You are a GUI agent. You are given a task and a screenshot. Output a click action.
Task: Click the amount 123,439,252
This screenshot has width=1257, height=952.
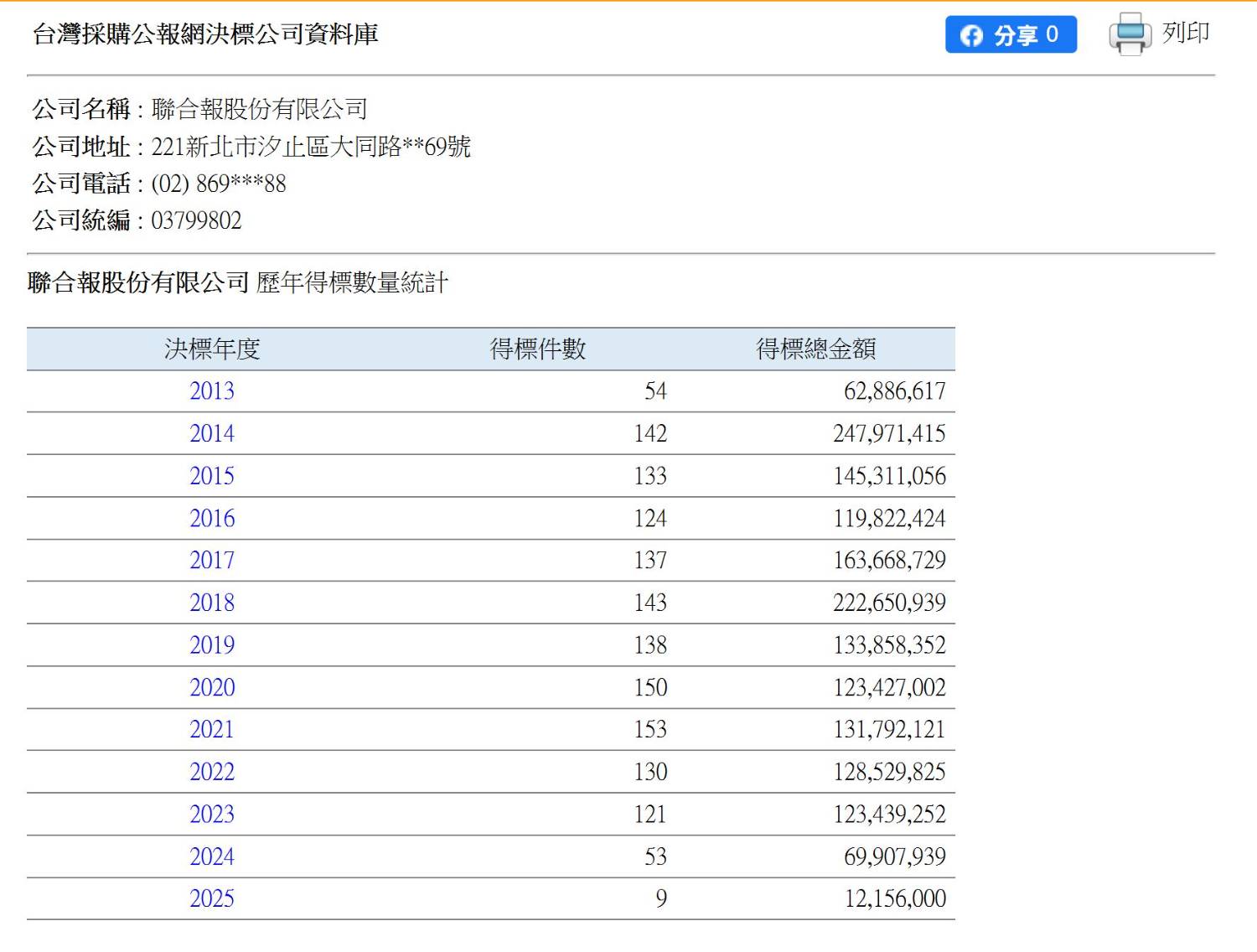[x=889, y=814]
